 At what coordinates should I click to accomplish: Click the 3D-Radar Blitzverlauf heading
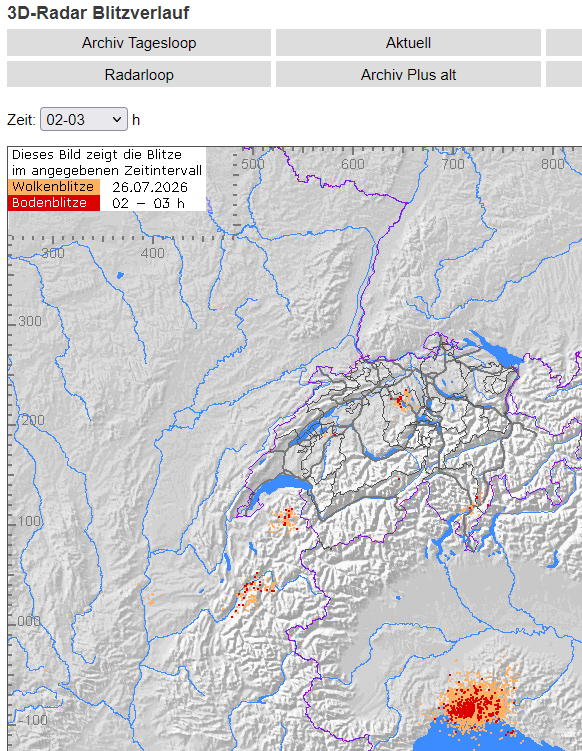[x=98, y=12]
